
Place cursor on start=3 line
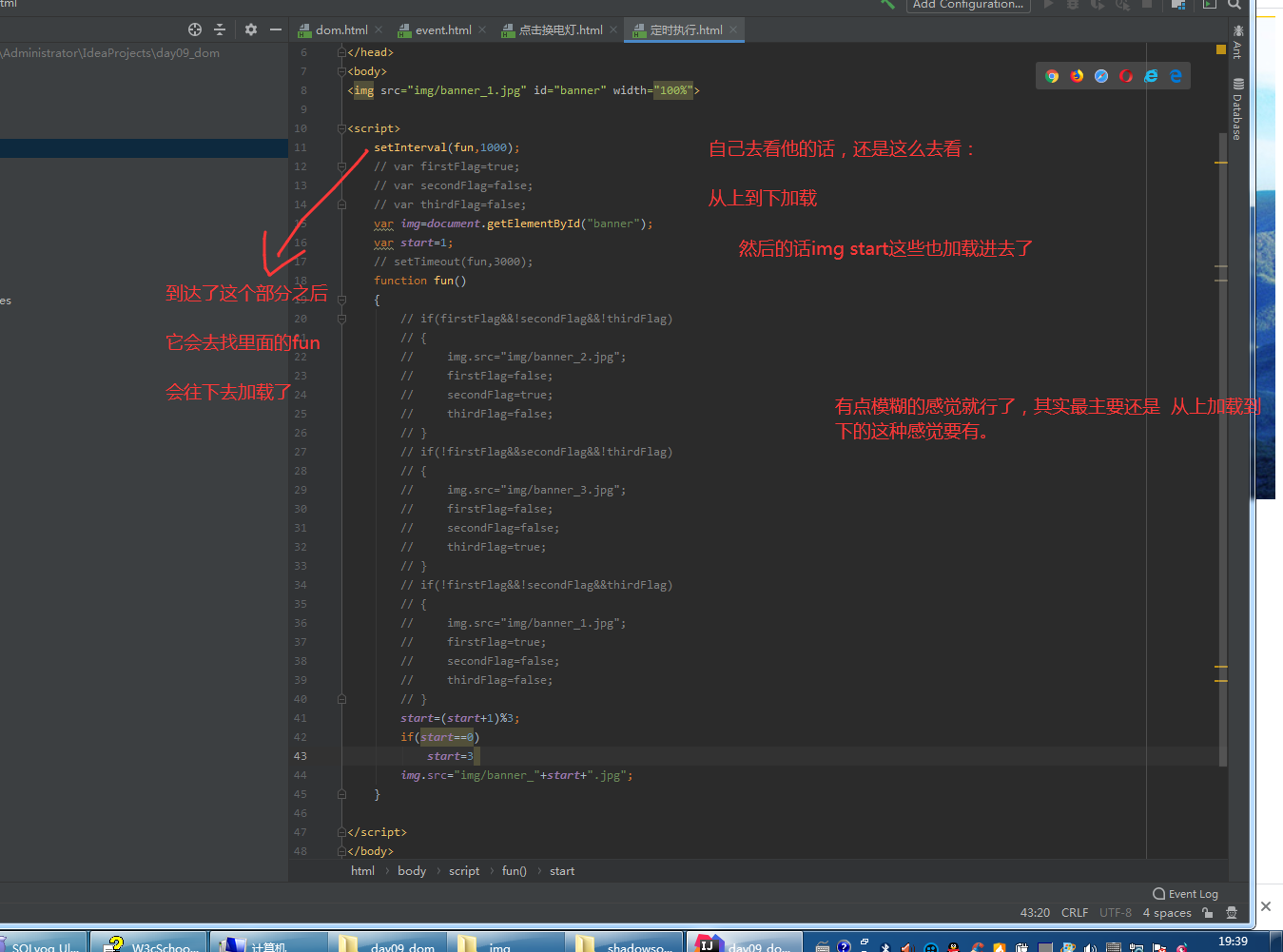tap(450, 756)
